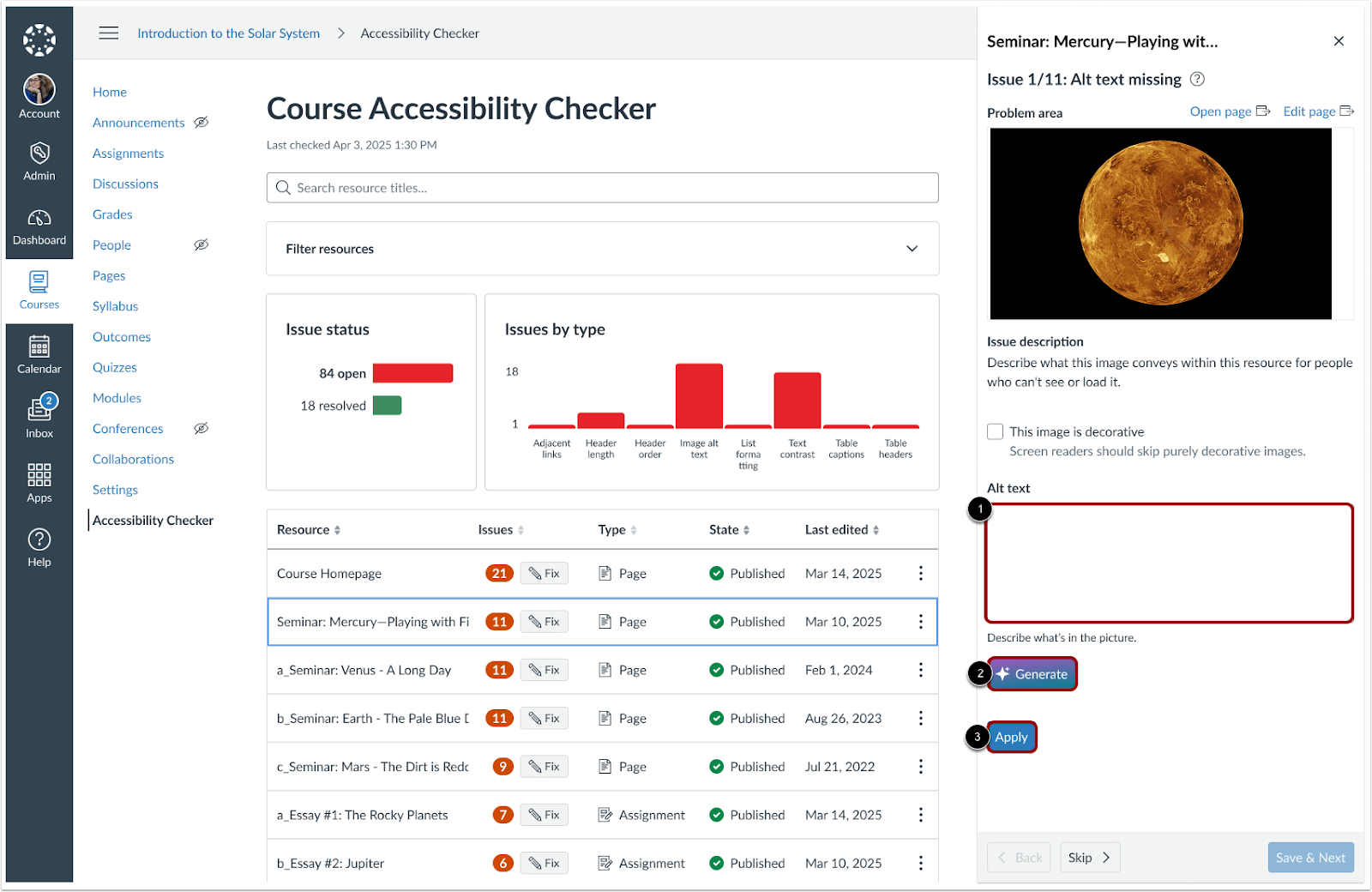Sort table by Type column
The image size is (1372, 892).
(x=617, y=530)
